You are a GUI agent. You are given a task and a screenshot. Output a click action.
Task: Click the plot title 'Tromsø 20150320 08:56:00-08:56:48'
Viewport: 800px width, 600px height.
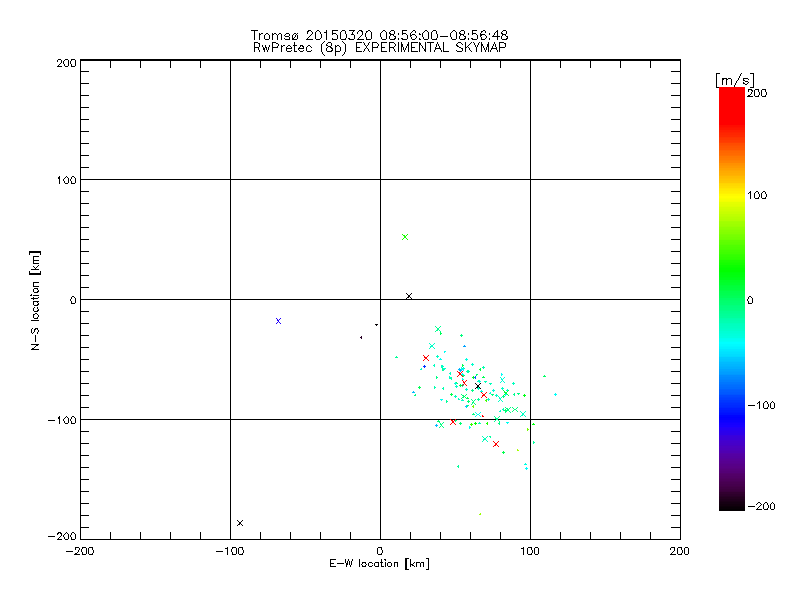click(379, 35)
